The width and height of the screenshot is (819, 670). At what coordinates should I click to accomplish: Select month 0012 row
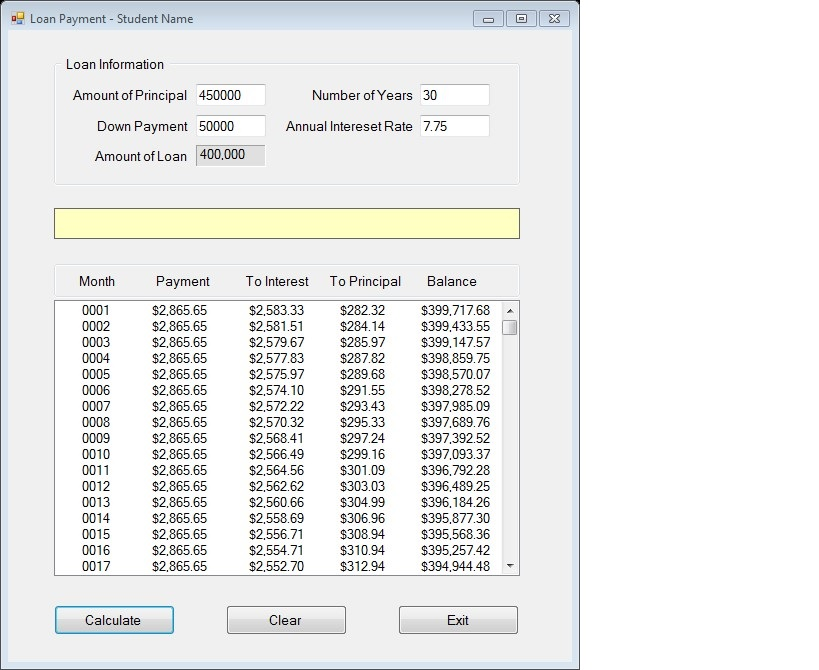pos(278,486)
